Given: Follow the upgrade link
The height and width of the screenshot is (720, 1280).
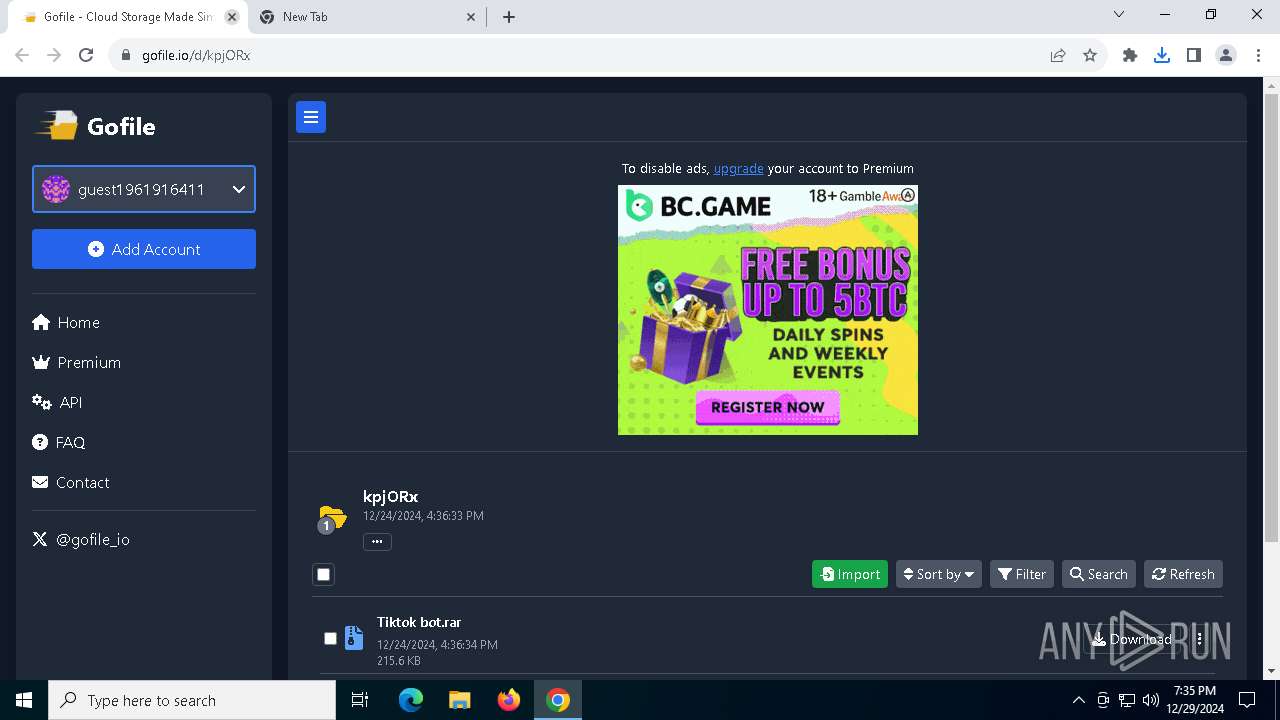Looking at the screenshot, I should coord(738,168).
